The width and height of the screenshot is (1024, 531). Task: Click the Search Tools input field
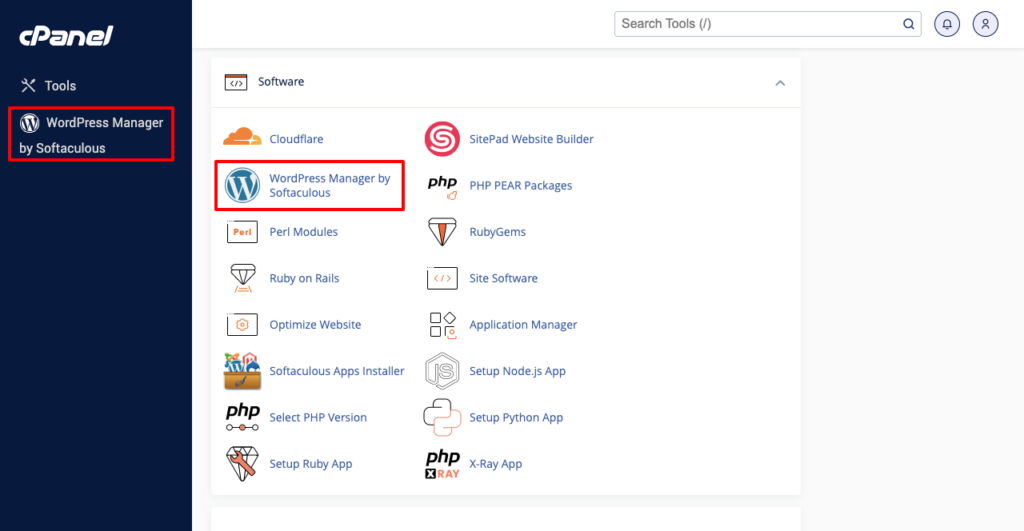click(755, 24)
